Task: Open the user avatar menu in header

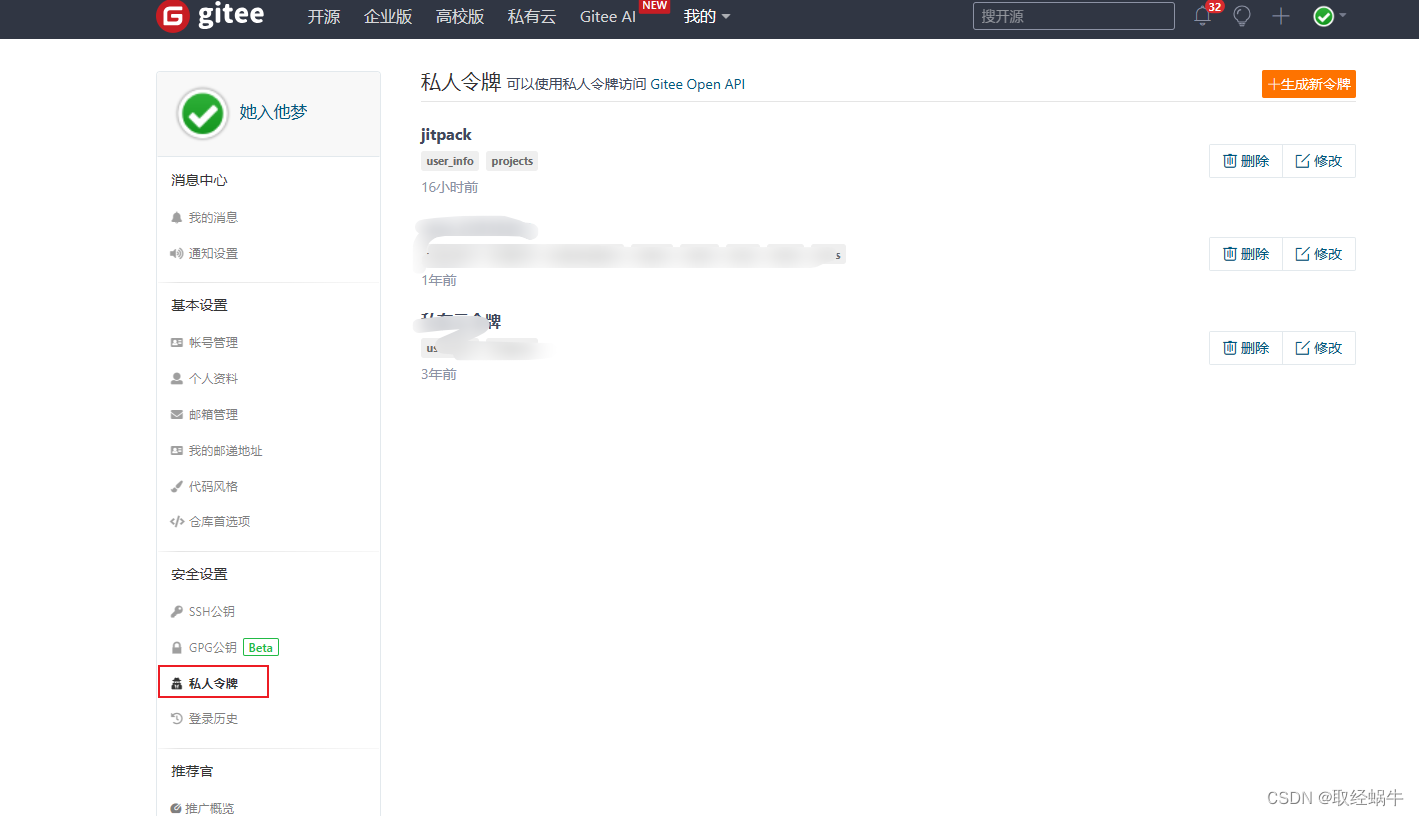Action: (1329, 16)
